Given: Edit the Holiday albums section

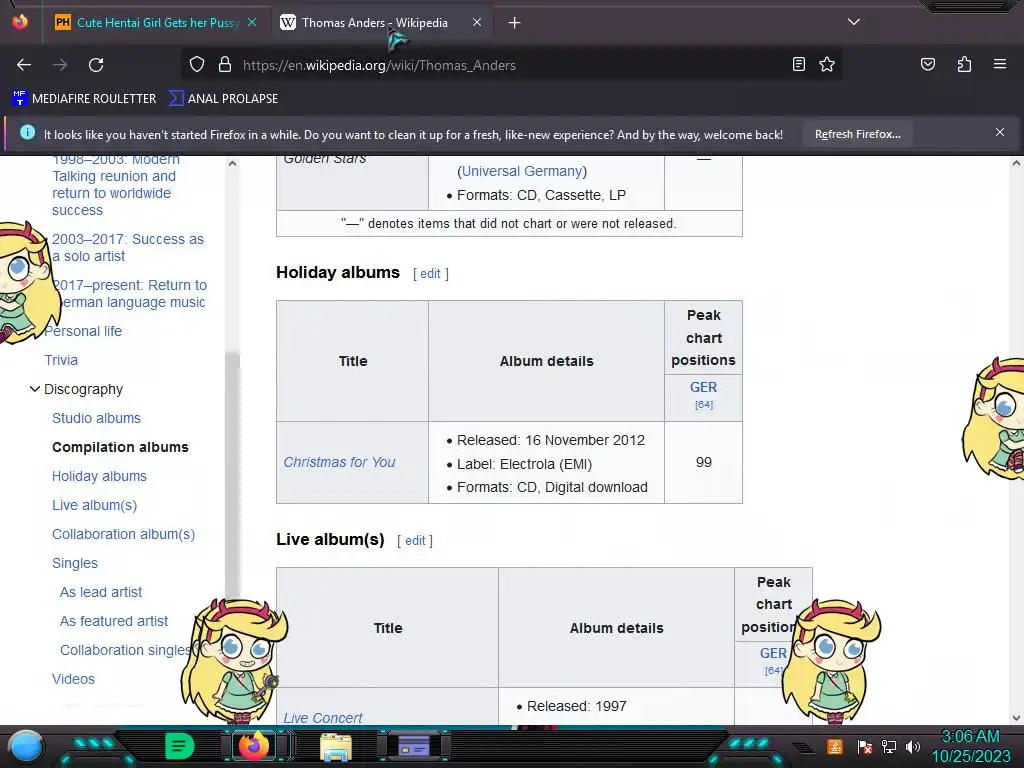Looking at the screenshot, I should click(430, 274).
